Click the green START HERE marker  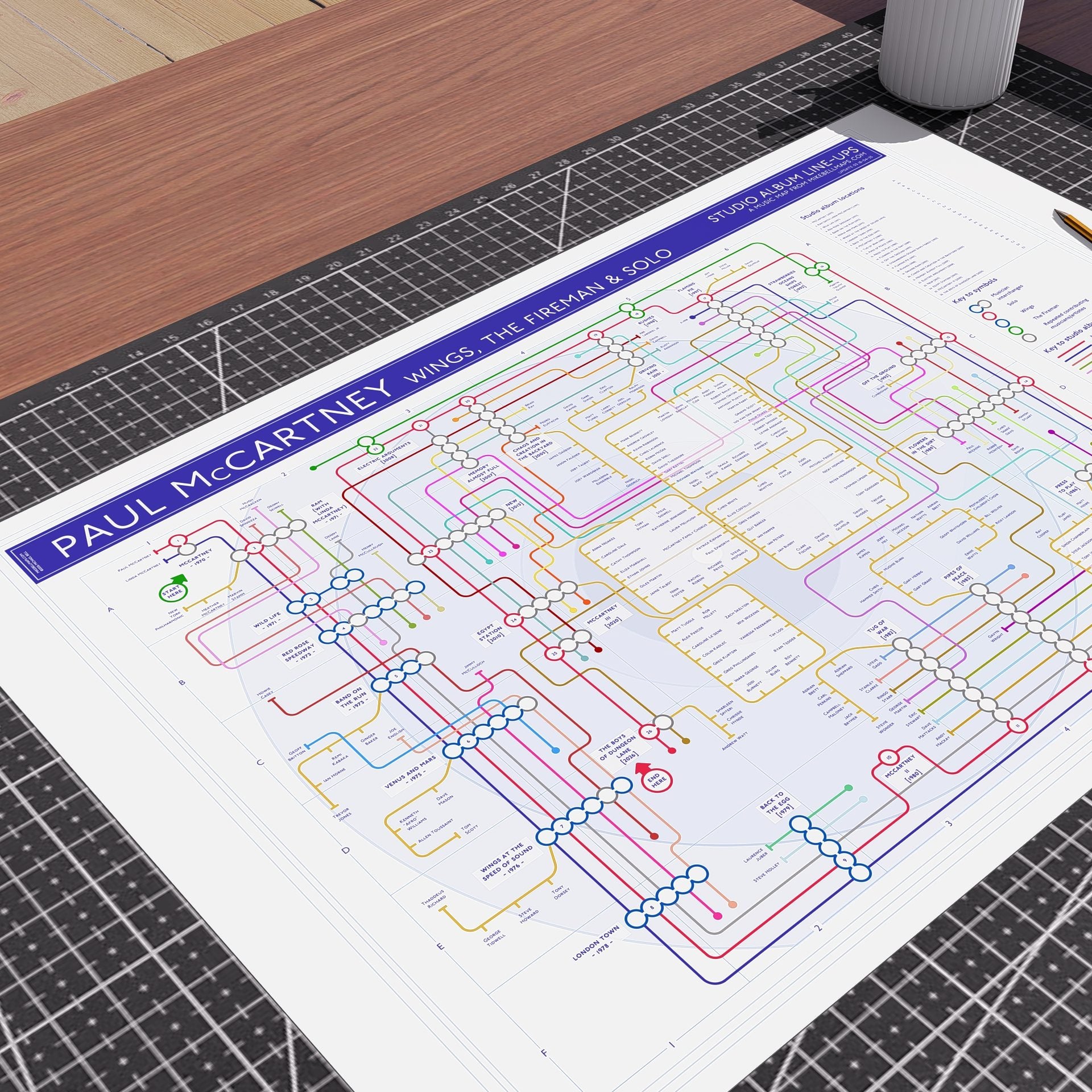[x=173, y=591]
